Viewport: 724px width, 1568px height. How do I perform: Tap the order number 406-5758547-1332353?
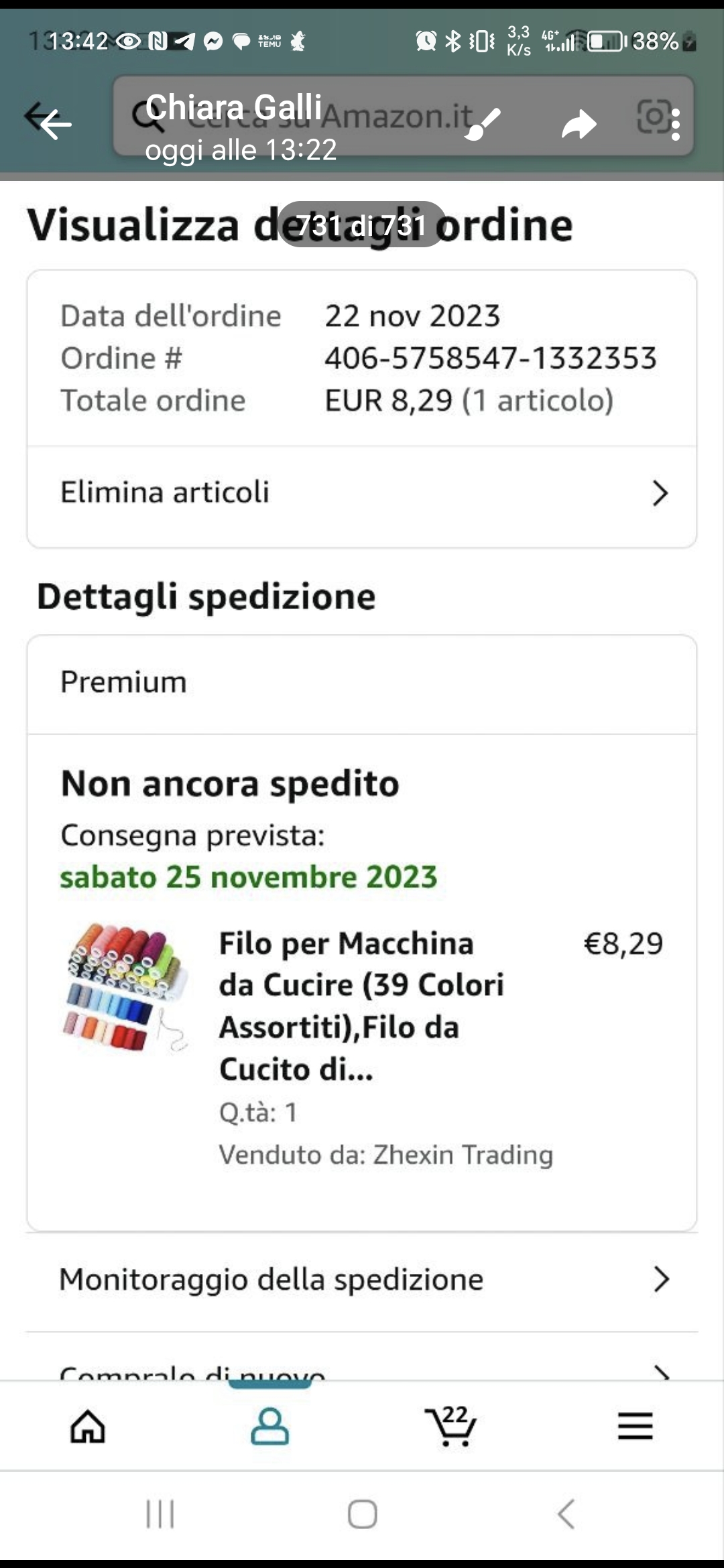pyautogui.click(x=491, y=358)
